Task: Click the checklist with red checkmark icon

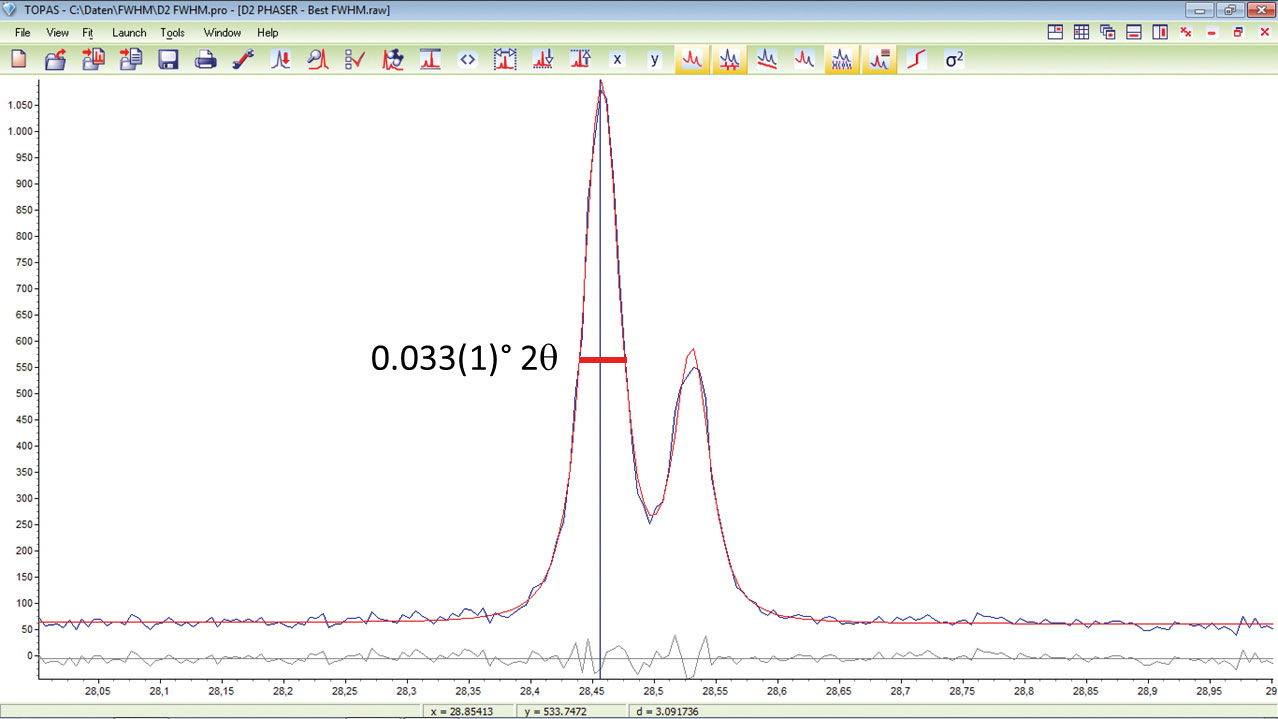Action: click(355, 60)
